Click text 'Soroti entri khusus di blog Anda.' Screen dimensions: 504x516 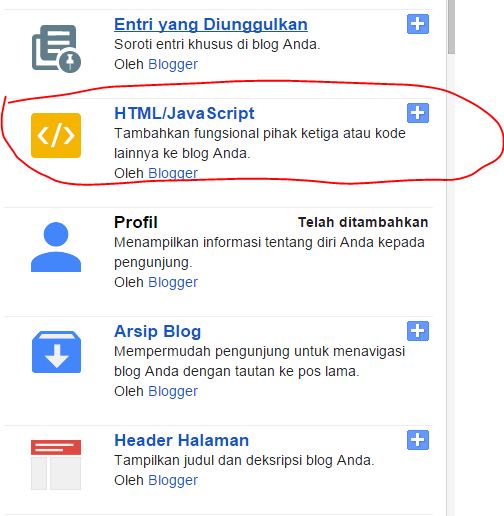click(x=217, y=44)
